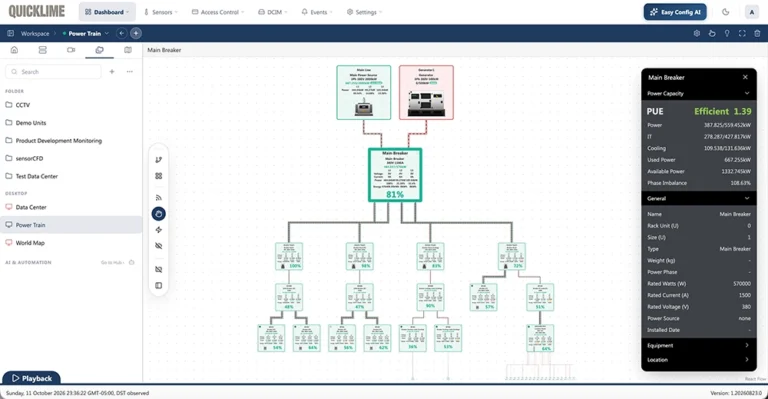Click the sidebar layout icon in canvas toolbar
Image resolution: width=768 pixels, height=399 pixels.
159,285
